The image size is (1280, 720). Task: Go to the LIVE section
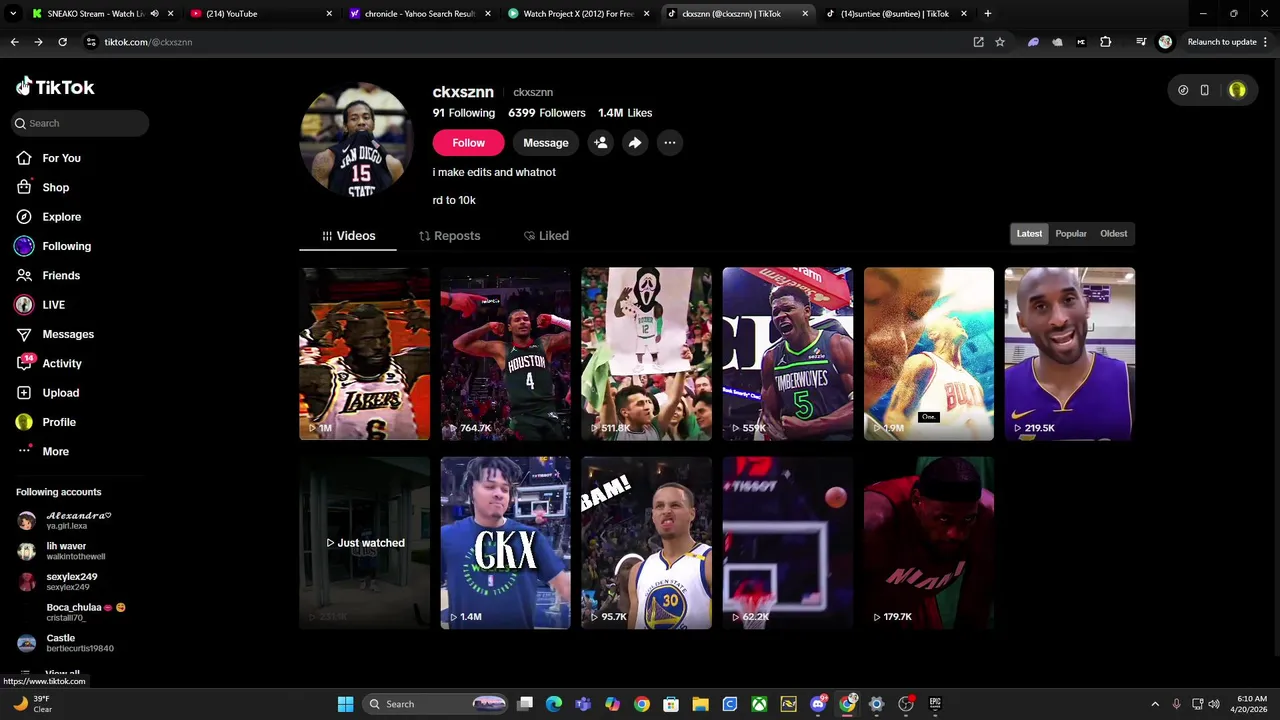coord(53,305)
